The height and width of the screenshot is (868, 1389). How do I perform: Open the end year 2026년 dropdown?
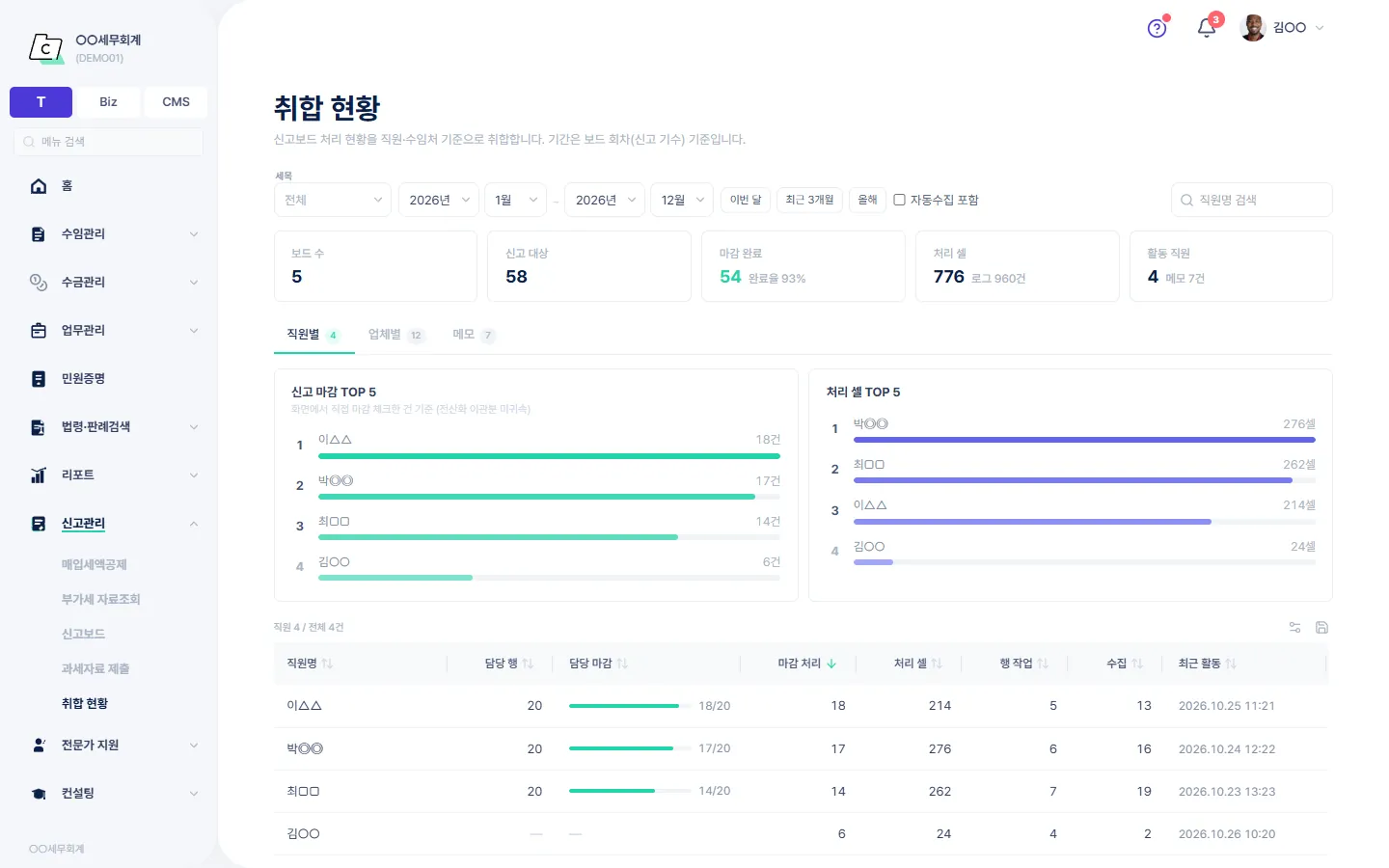(x=605, y=200)
